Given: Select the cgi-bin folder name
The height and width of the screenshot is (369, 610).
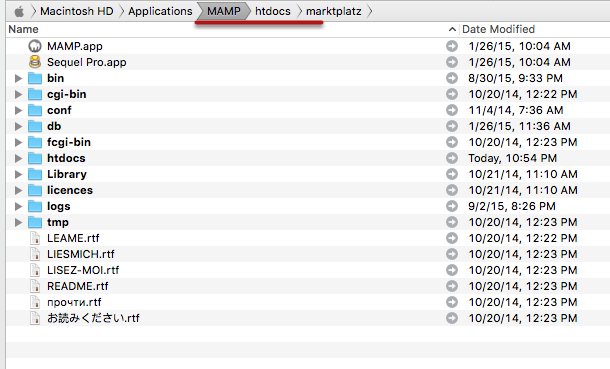Looking at the screenshot, I should 67,94.
